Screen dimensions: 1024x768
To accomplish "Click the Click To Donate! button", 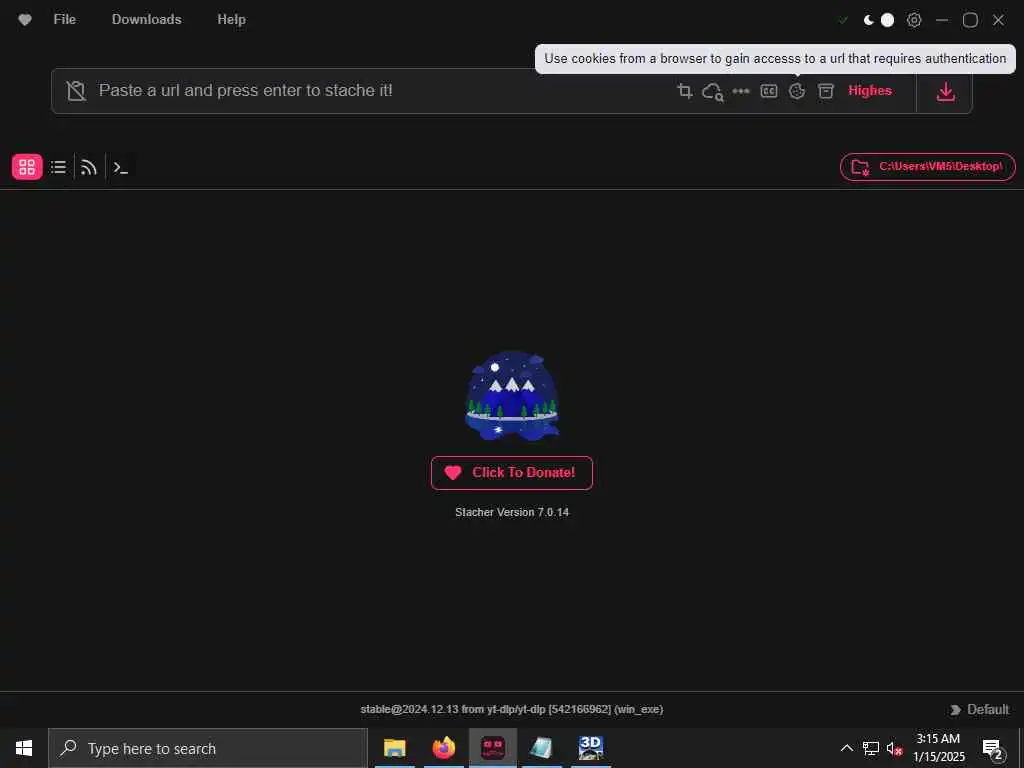I will tap(511, 473).
